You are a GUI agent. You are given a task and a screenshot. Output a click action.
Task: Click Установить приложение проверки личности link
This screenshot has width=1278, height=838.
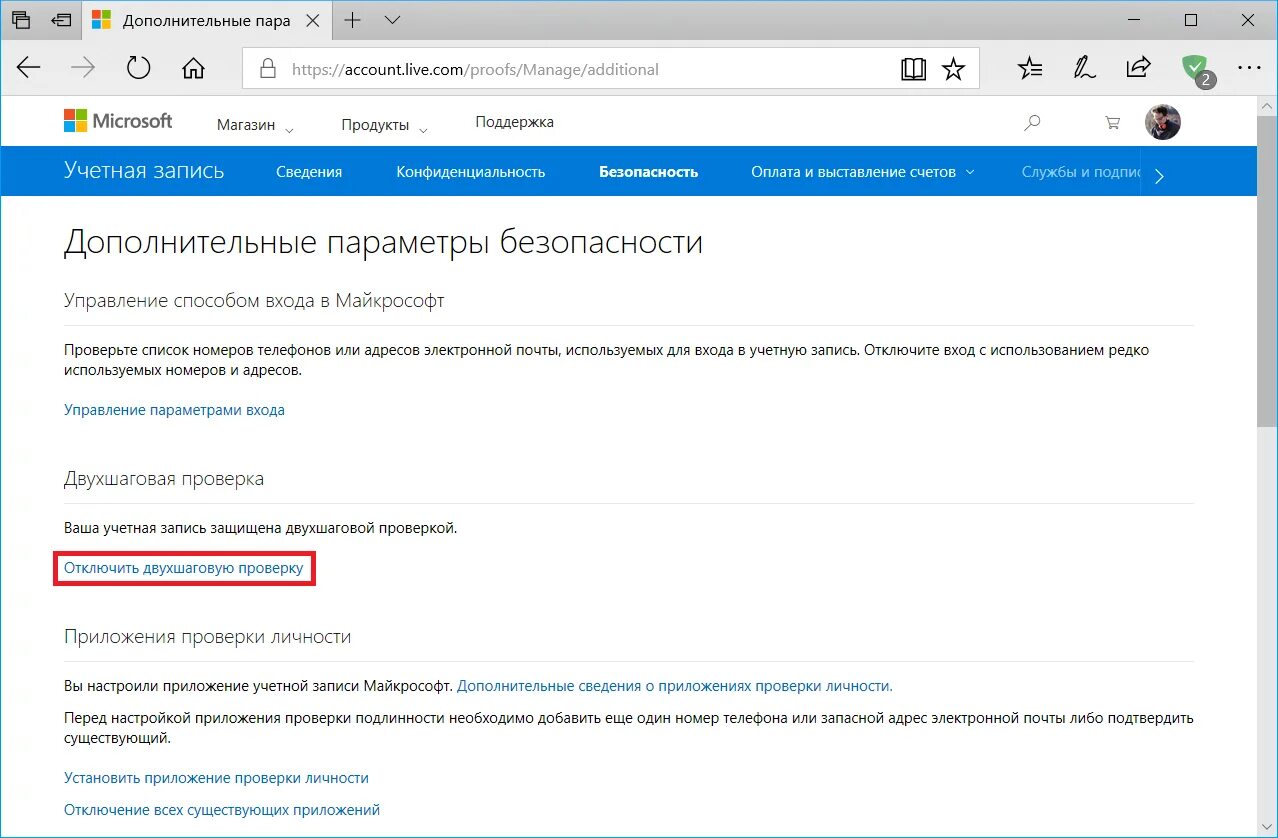[216, 778]
